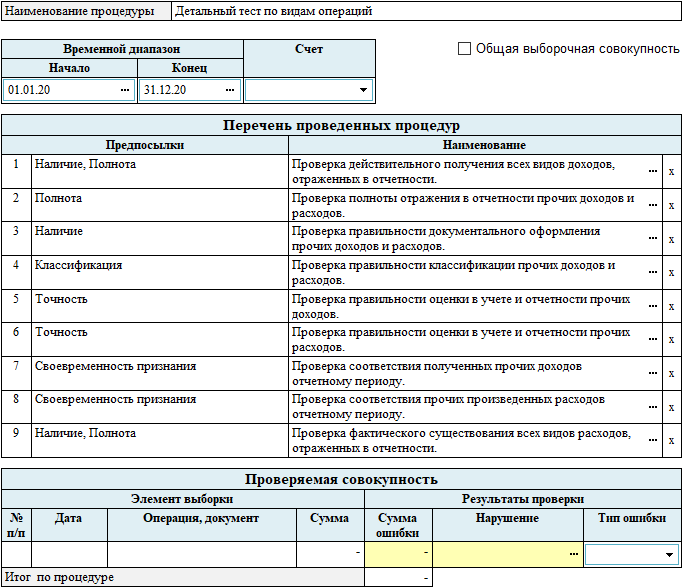This screenshot has width=683, height=588.
Task: Open ellipsis for row 2 procedure name
Action: coord(653,205)
